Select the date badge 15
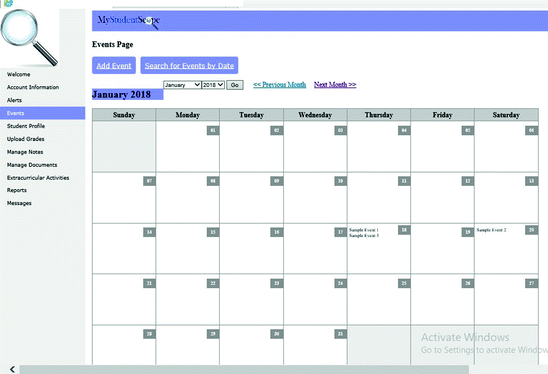548x374 pixels. 213,232
